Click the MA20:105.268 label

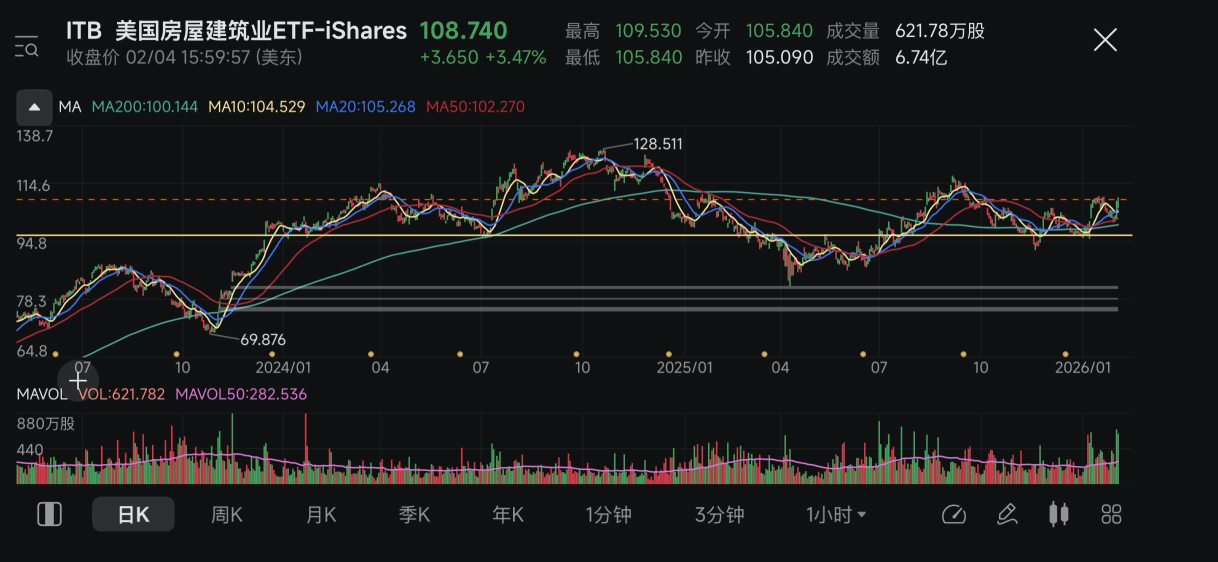tap(365, 107)
